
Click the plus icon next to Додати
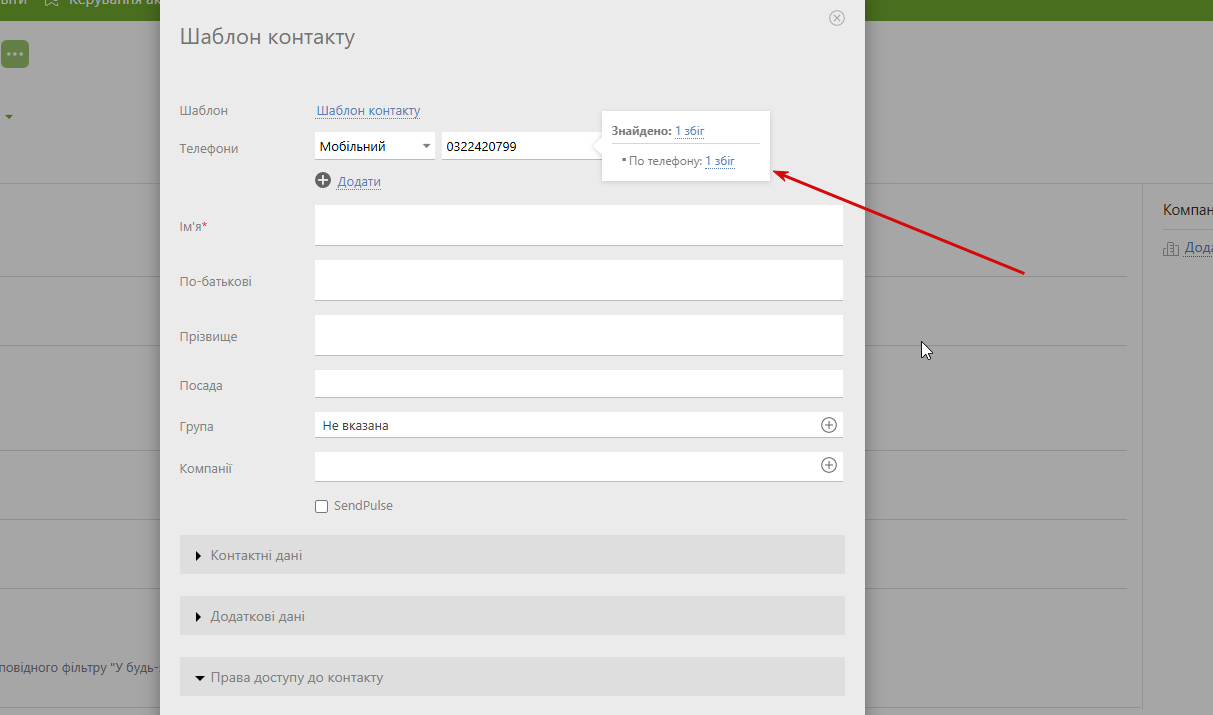[x=323, y=180]
